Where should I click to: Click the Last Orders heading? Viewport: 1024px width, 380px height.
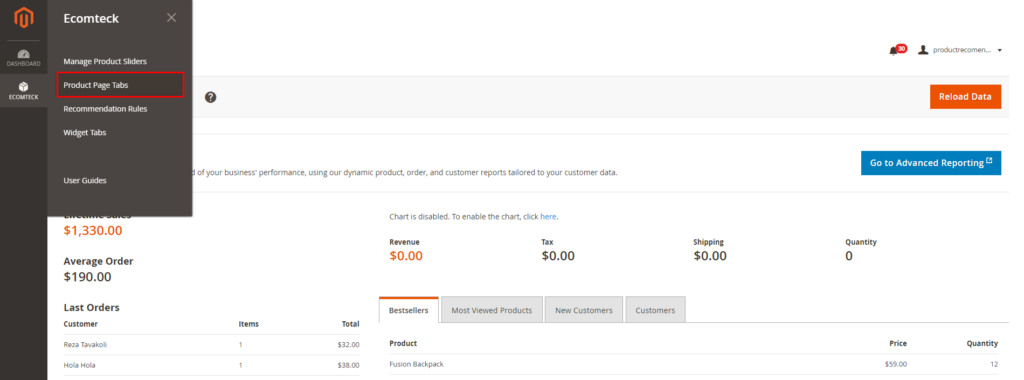tap(91, 308)
